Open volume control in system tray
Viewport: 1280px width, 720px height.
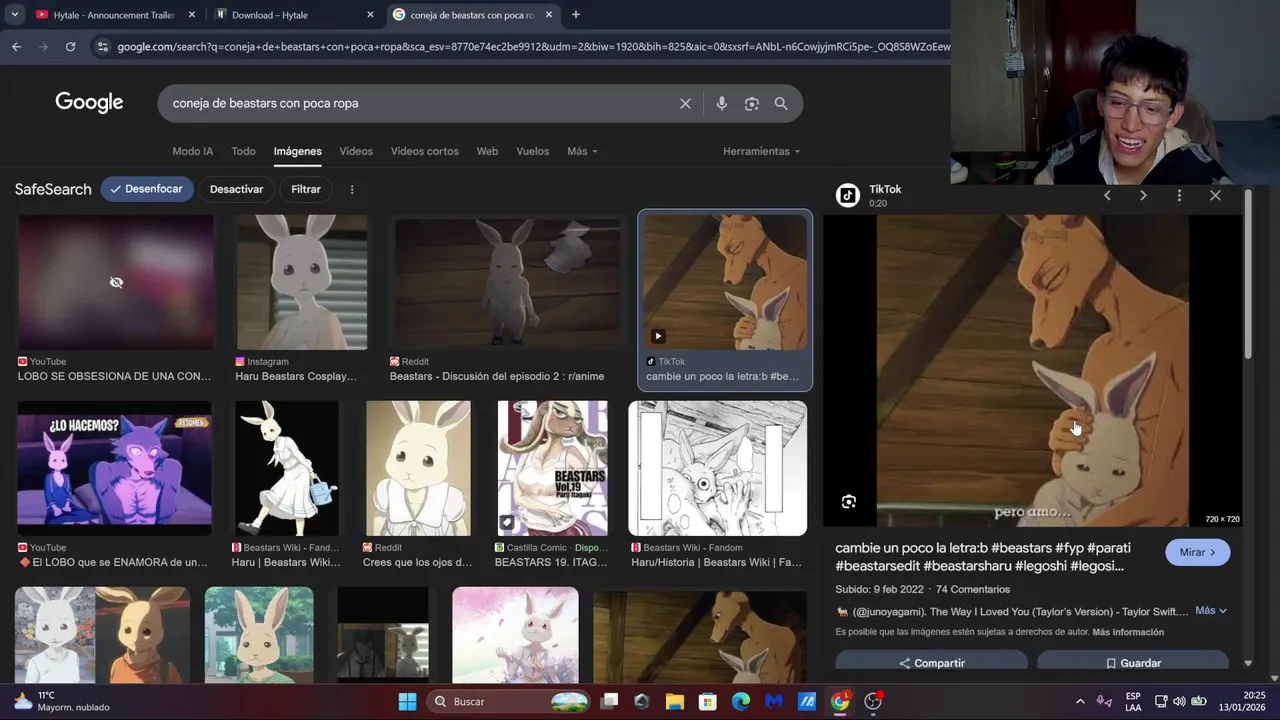tap(1179, 701)
